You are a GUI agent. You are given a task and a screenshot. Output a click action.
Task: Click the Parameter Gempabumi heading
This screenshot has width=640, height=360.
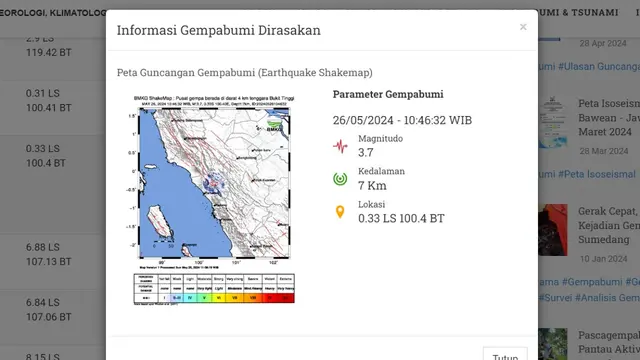click(388, 94)
